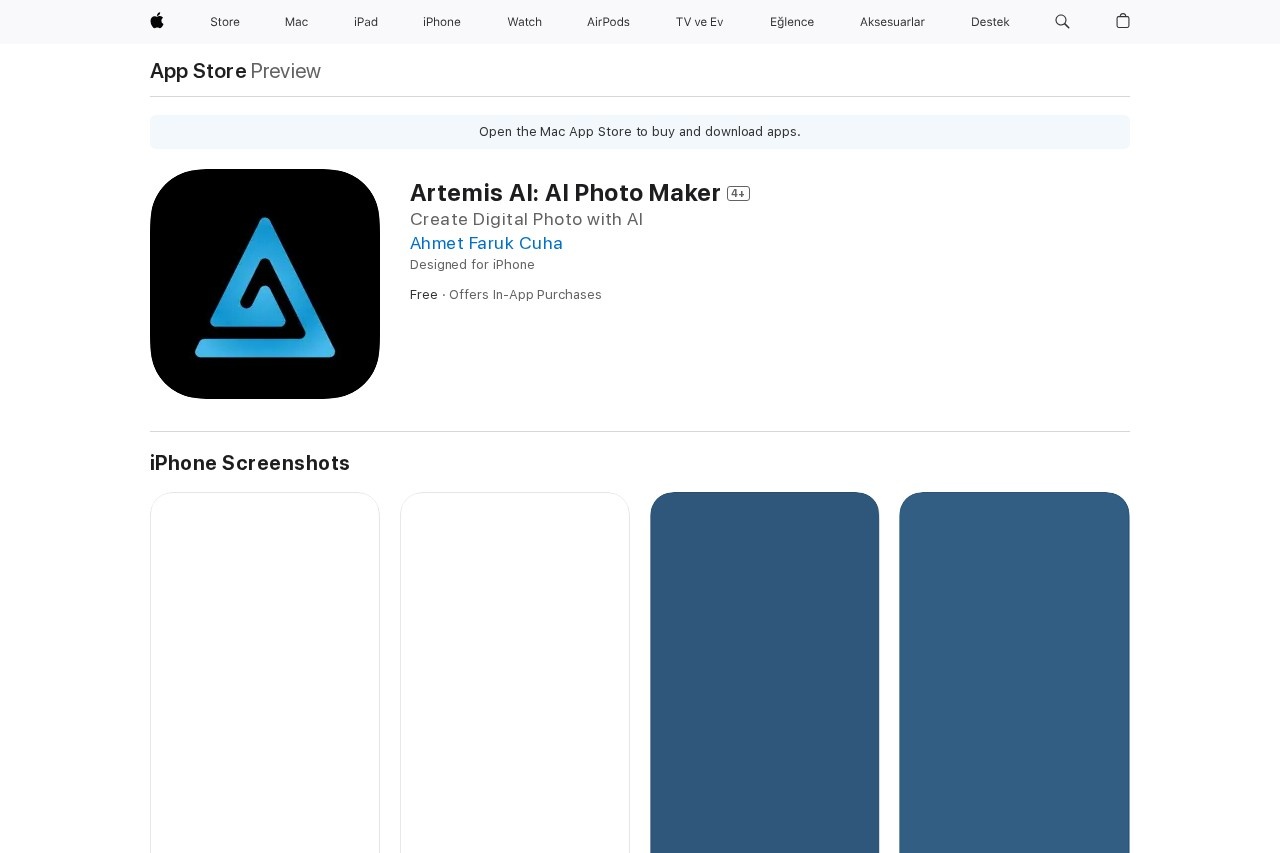The height and width of the screenshot is (853, 1280).
Task: Open the search magnifier icon
Action: [x=1062, y=21]
